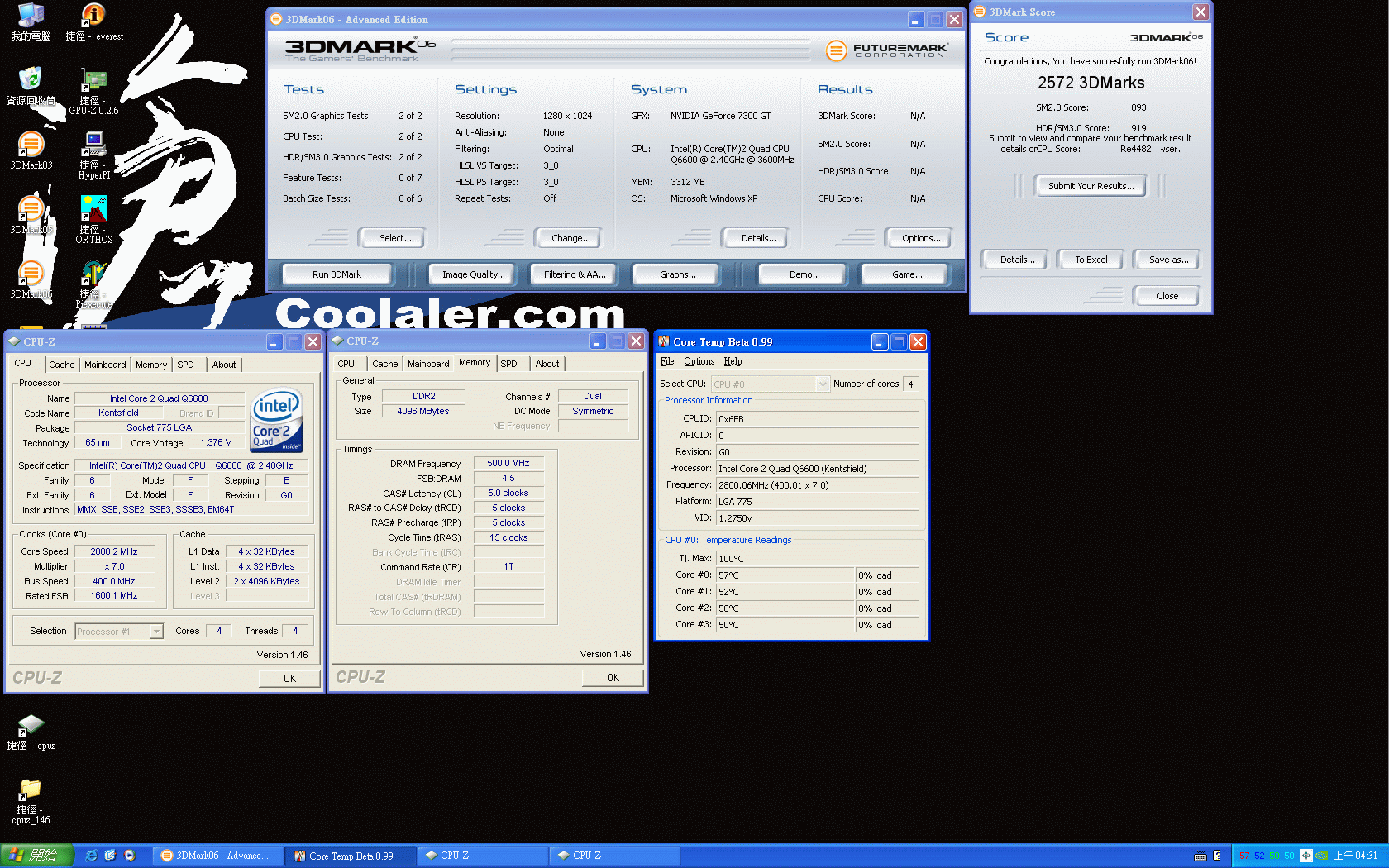Select the 3DMark05 desktop icon
The image size is (1389, 868).
(31, 215)
